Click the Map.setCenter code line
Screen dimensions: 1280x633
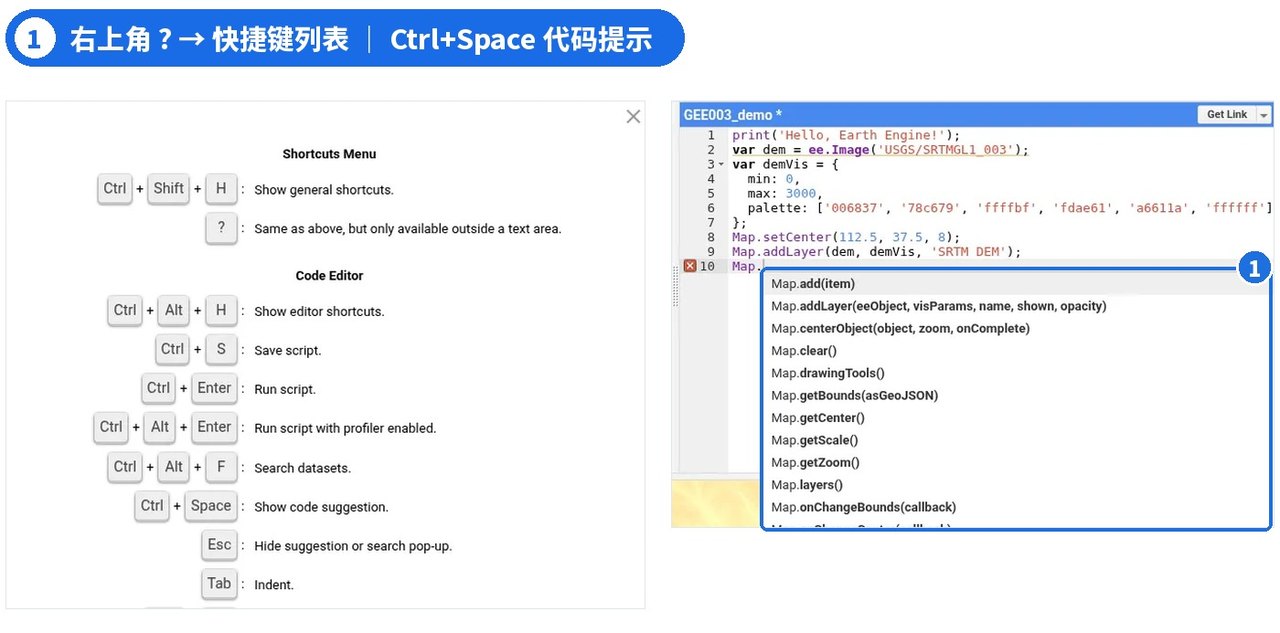coord(846,237)
